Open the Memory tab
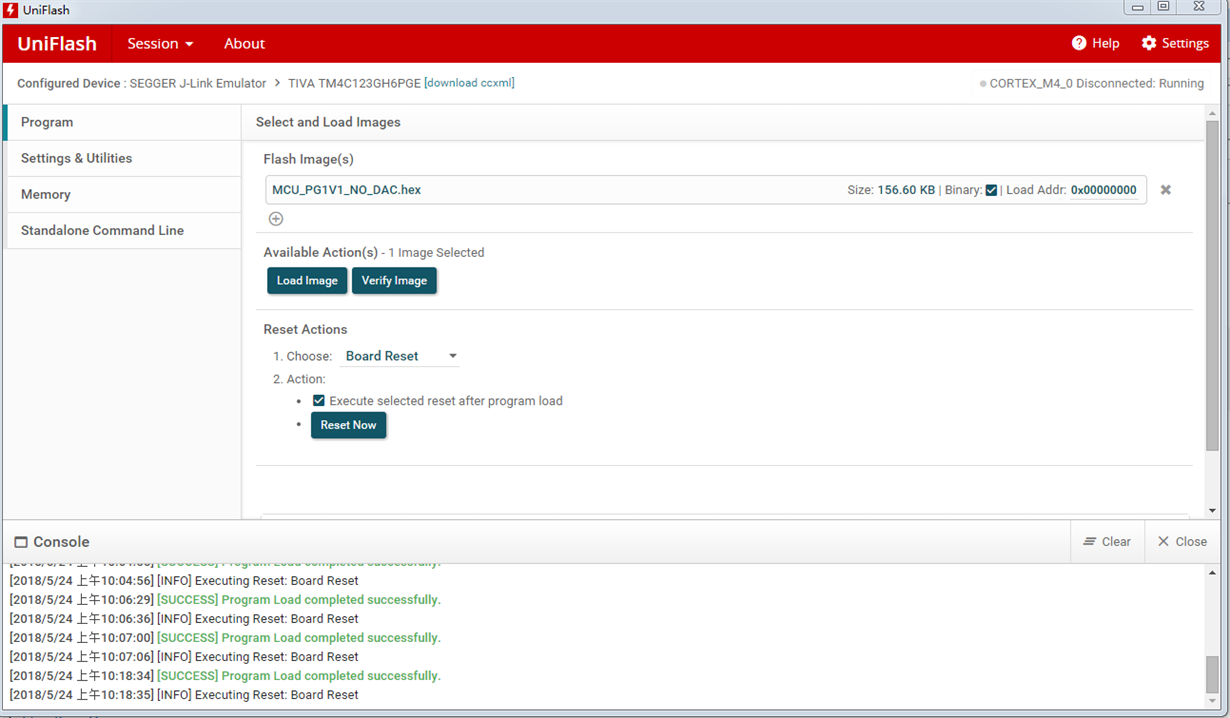1230x718 pixels. click(x=122, y=194)
